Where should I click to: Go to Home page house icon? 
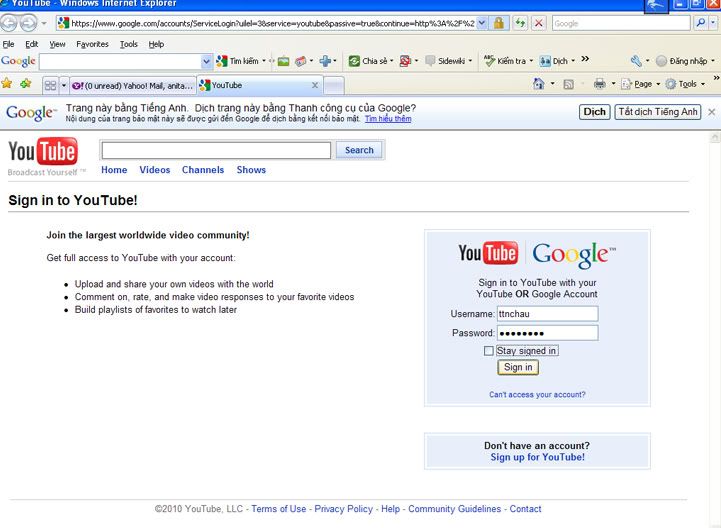pyautogui.click(x=538, y=84)
